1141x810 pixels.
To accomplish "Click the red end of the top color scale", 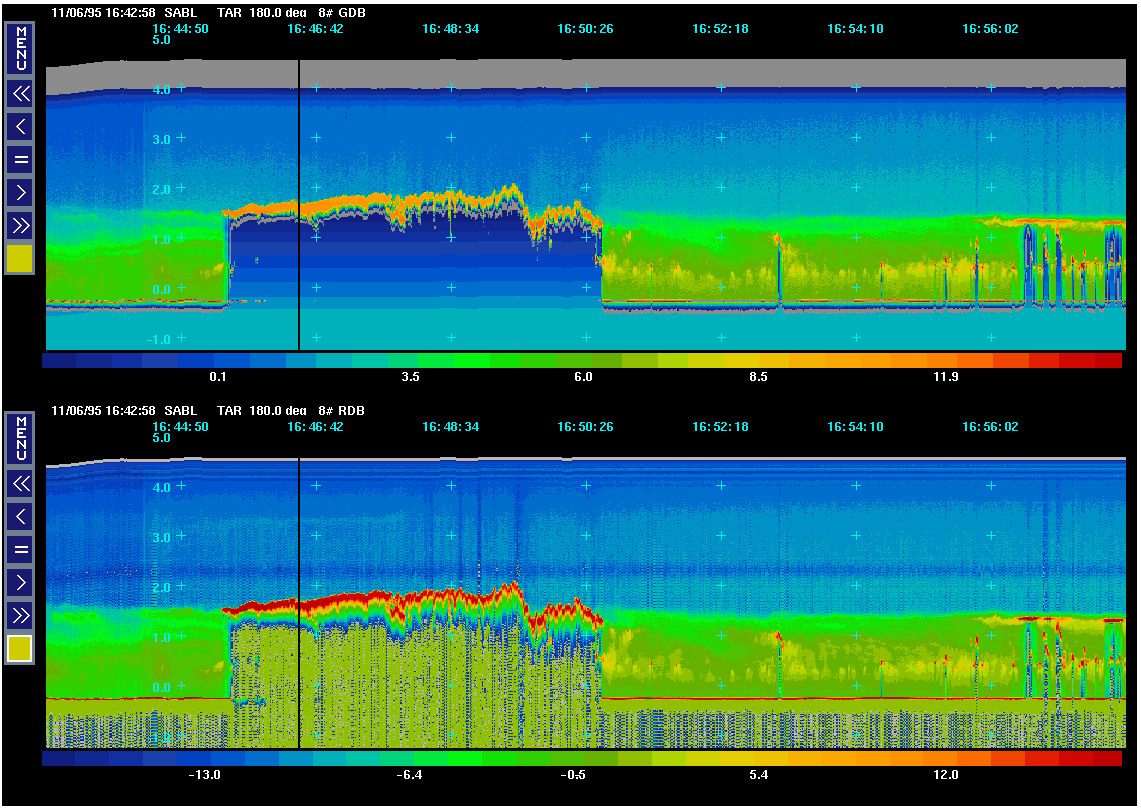I will [x=1107, y=360].
